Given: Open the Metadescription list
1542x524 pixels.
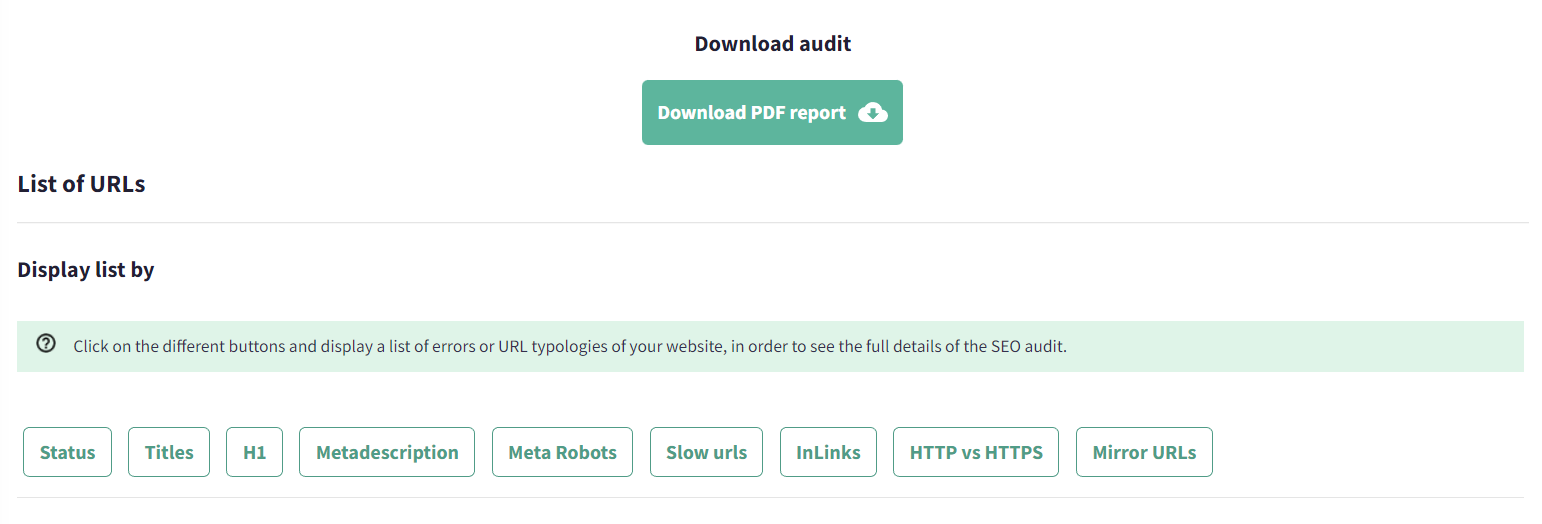Looking at the screenshot, I should 387,452.
